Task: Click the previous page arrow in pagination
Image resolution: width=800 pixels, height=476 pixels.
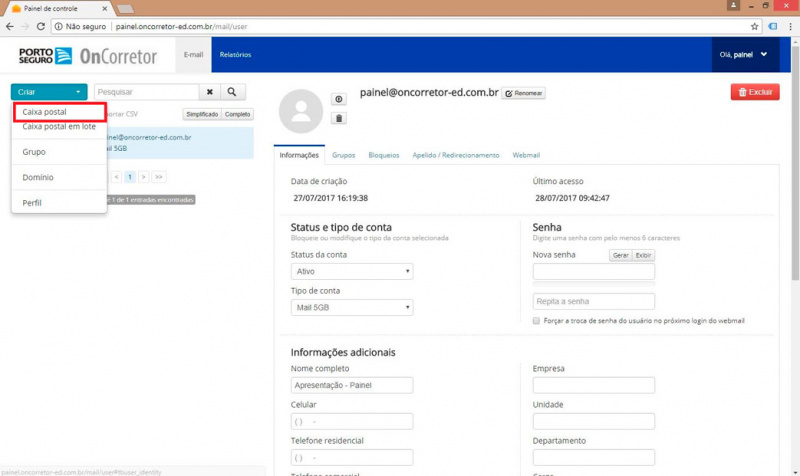Action: 117,177
